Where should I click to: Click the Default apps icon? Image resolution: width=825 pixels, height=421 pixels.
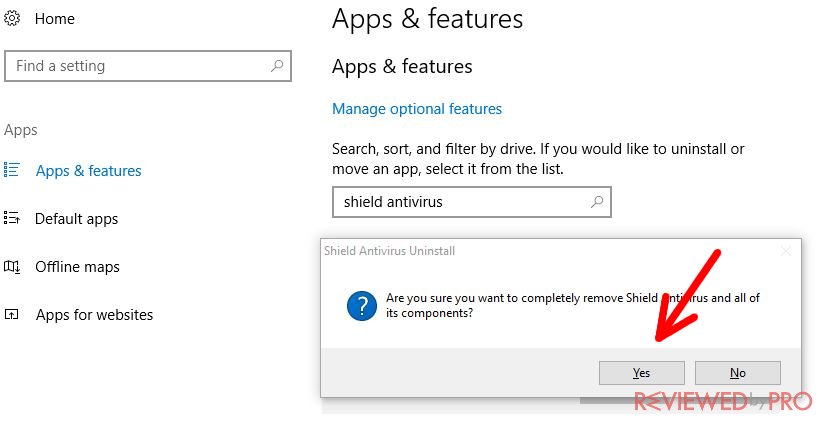coord(12,218)
